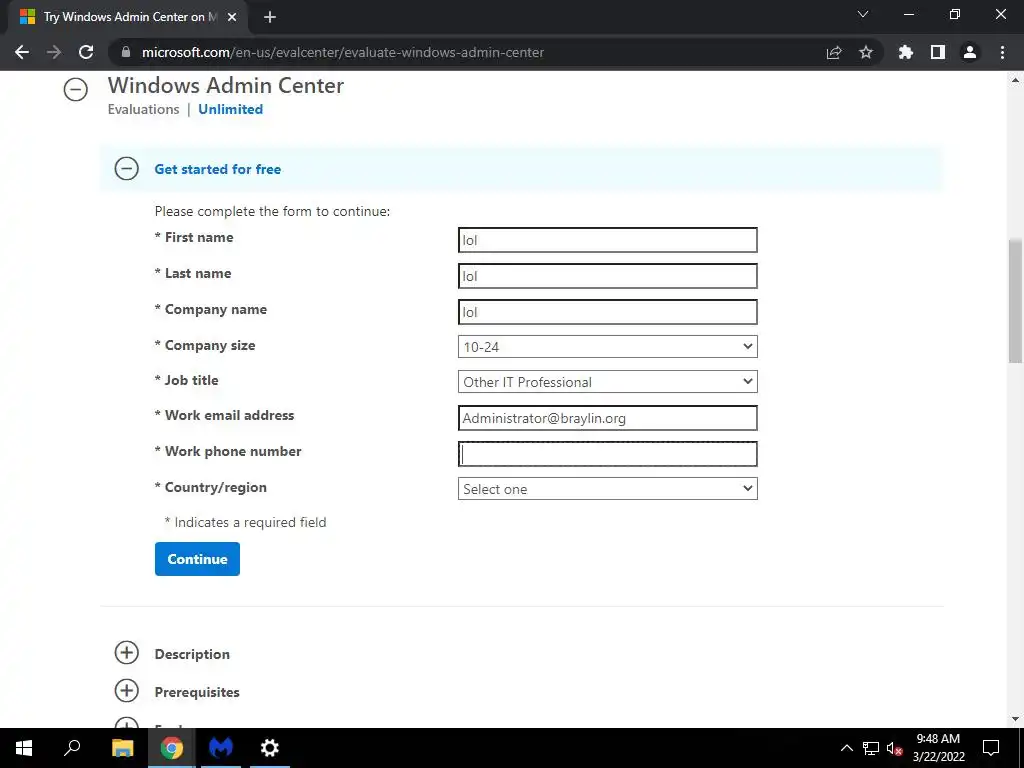Viewport: 1024px width, 768px height.
Task: Close the Try Windows Admin Center tab
Action: 232,17
